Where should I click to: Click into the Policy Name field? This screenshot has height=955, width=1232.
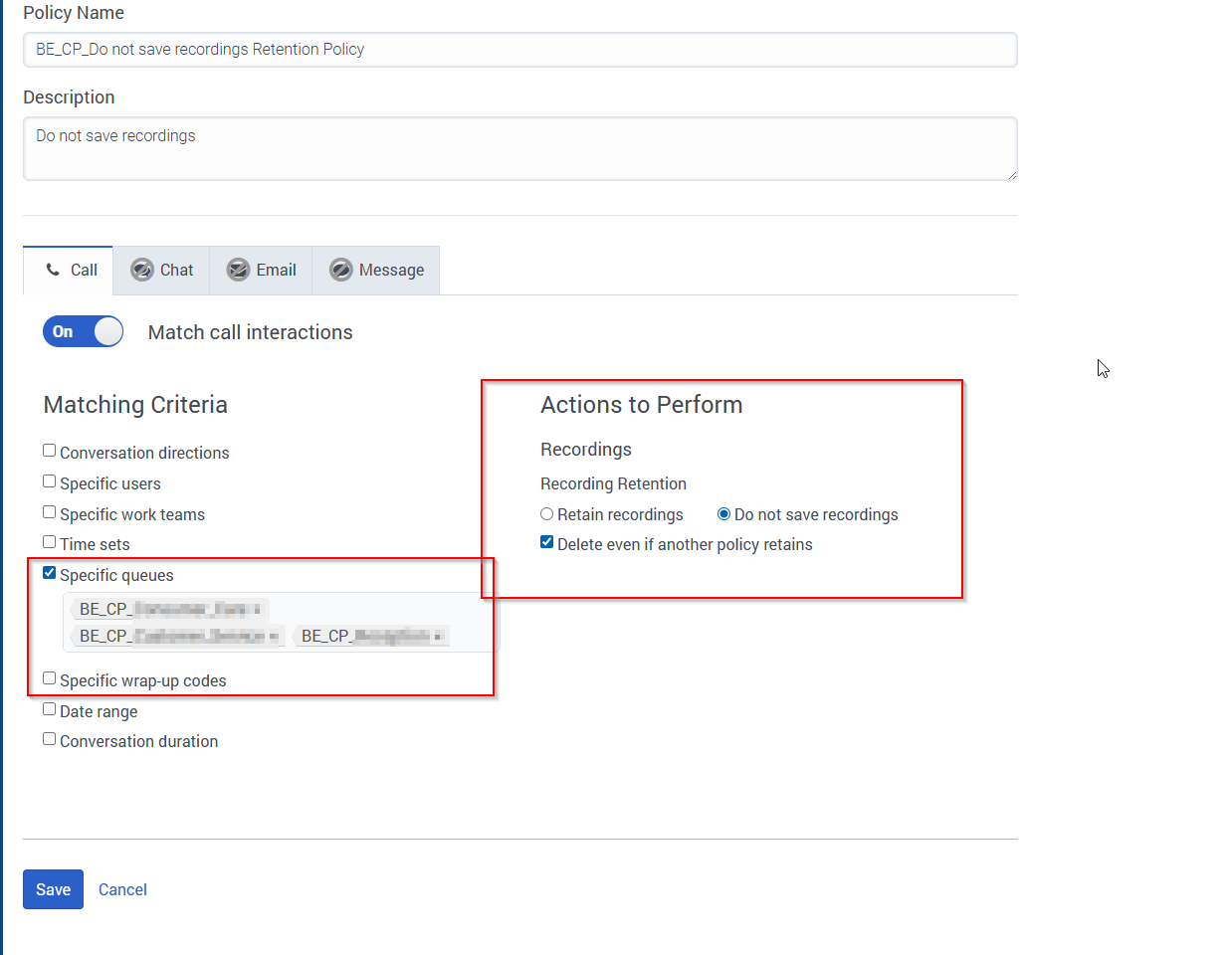coord(519,50)
